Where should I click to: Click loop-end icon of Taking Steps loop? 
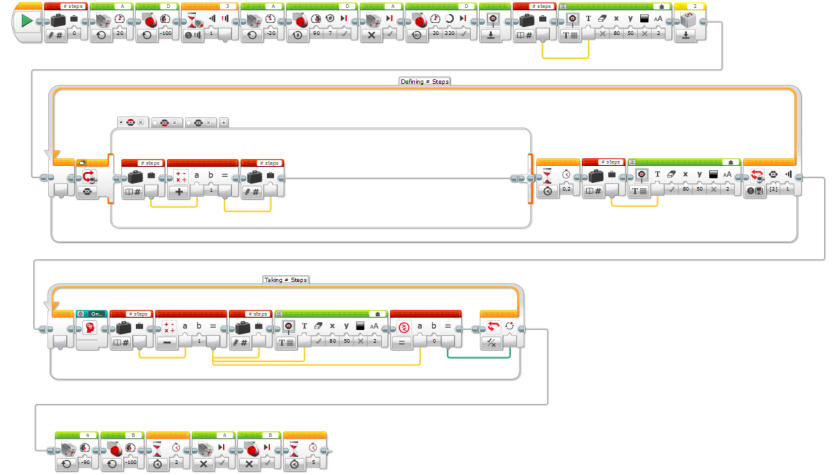[x=491, y=328]
